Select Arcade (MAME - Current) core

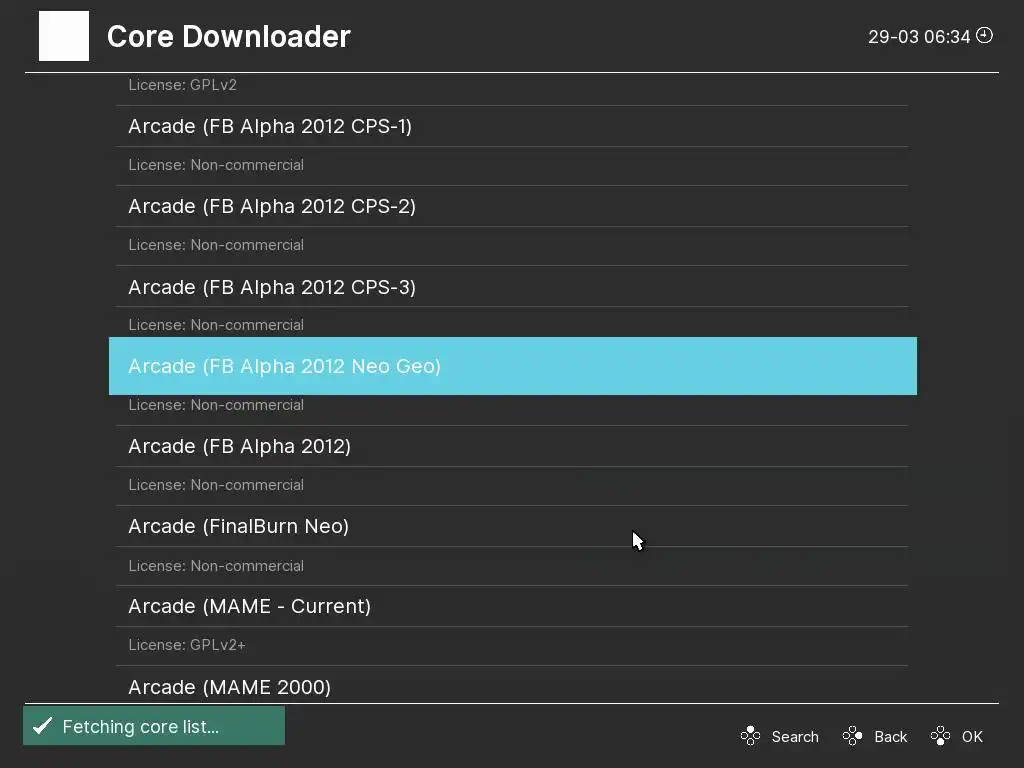(250, 606)
